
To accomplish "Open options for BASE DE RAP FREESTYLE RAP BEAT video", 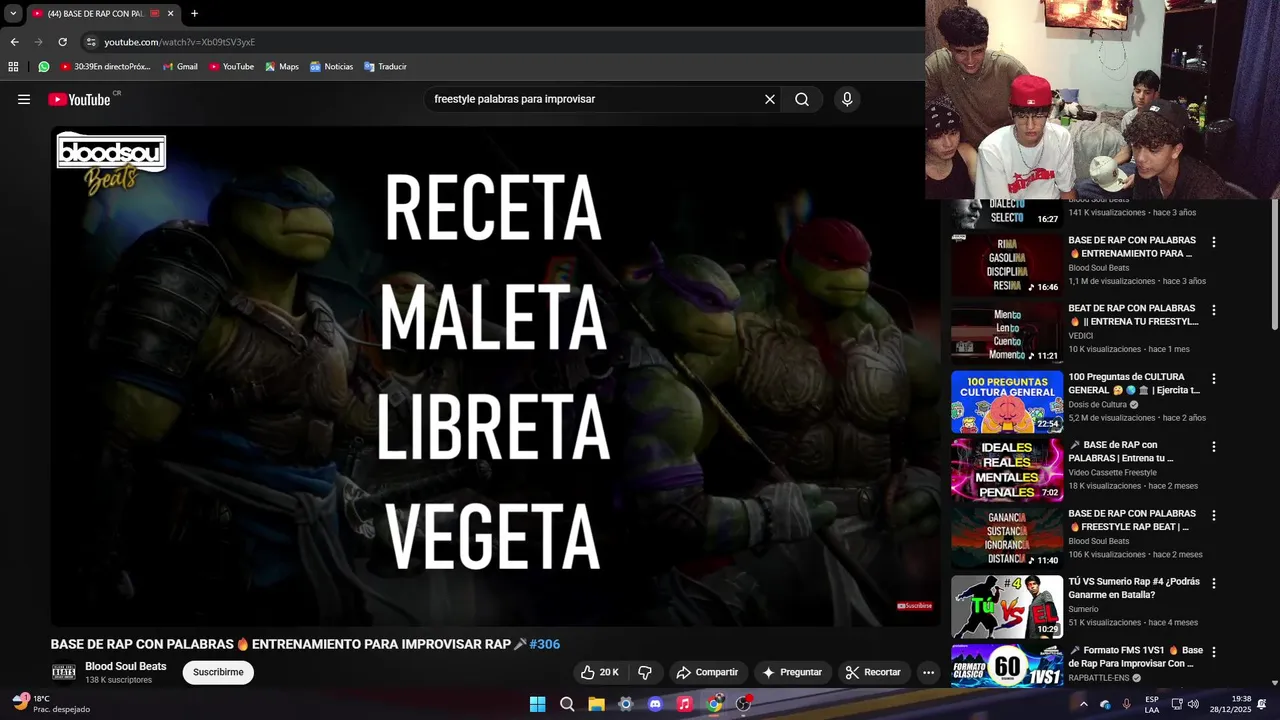I will 1214,515.
